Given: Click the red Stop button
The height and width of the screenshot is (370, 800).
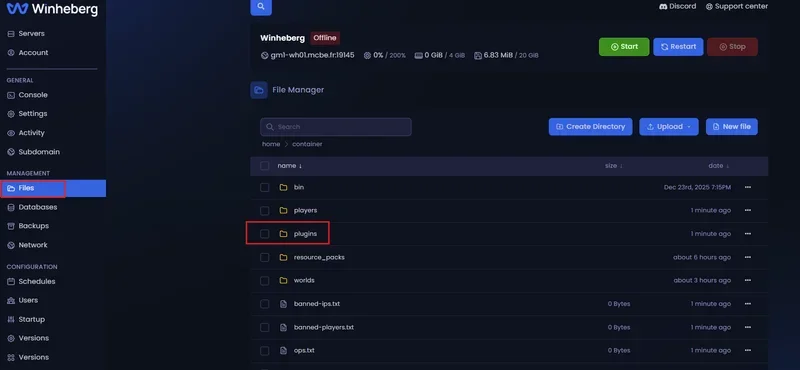Looking at the screenshot, I should click(732, 46).
